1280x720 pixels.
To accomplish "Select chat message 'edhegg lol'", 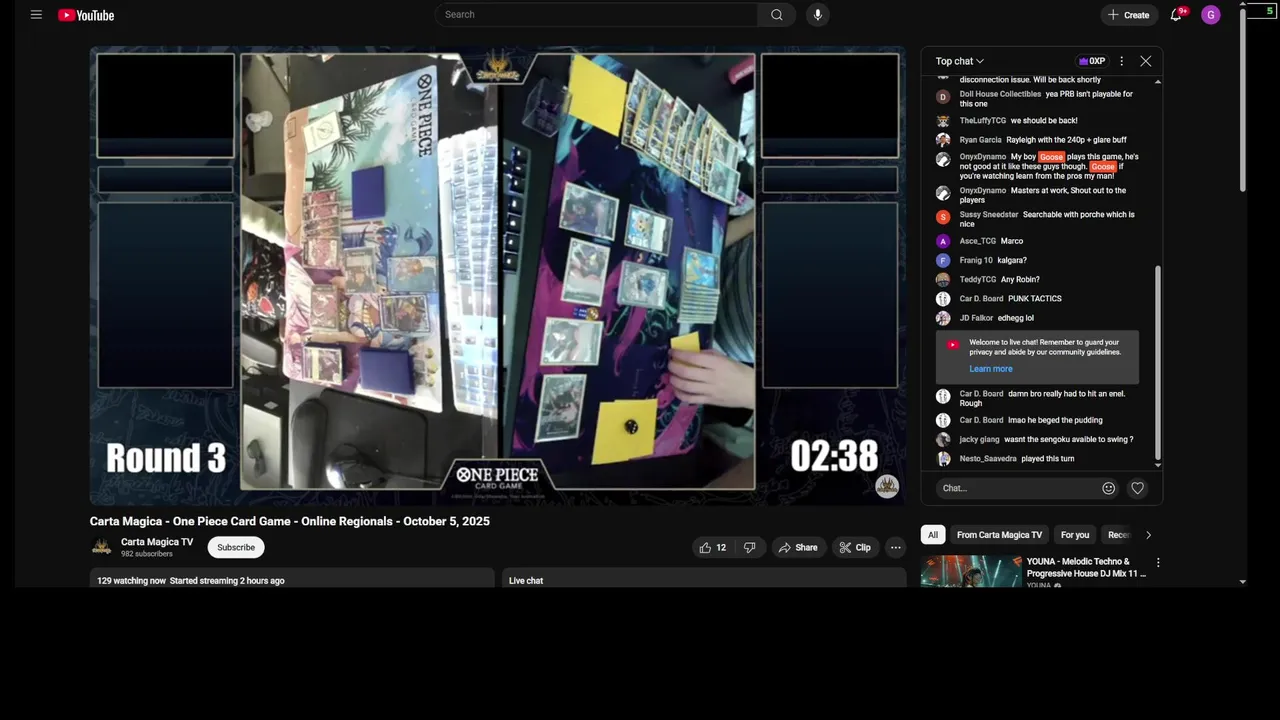I will [1015, 318].
